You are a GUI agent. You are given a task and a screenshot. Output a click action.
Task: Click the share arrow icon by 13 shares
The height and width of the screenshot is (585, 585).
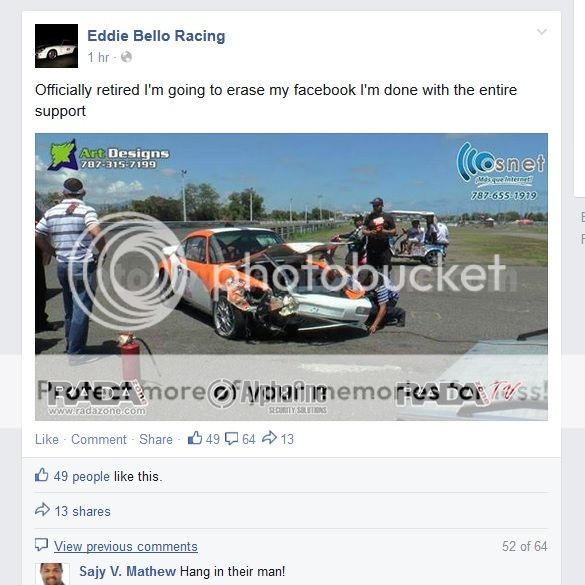[x=42, y=510]
